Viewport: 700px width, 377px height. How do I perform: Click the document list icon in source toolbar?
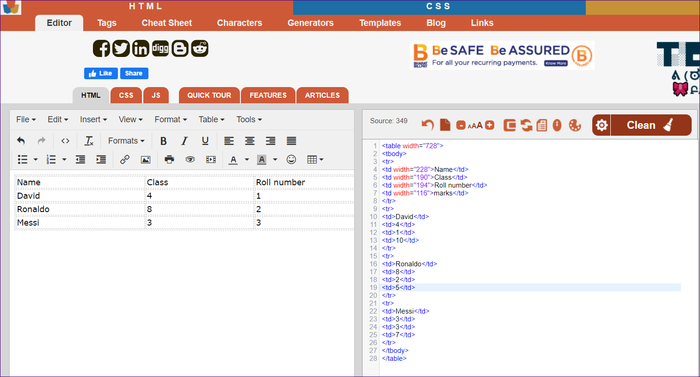click(x=542, y=126)
